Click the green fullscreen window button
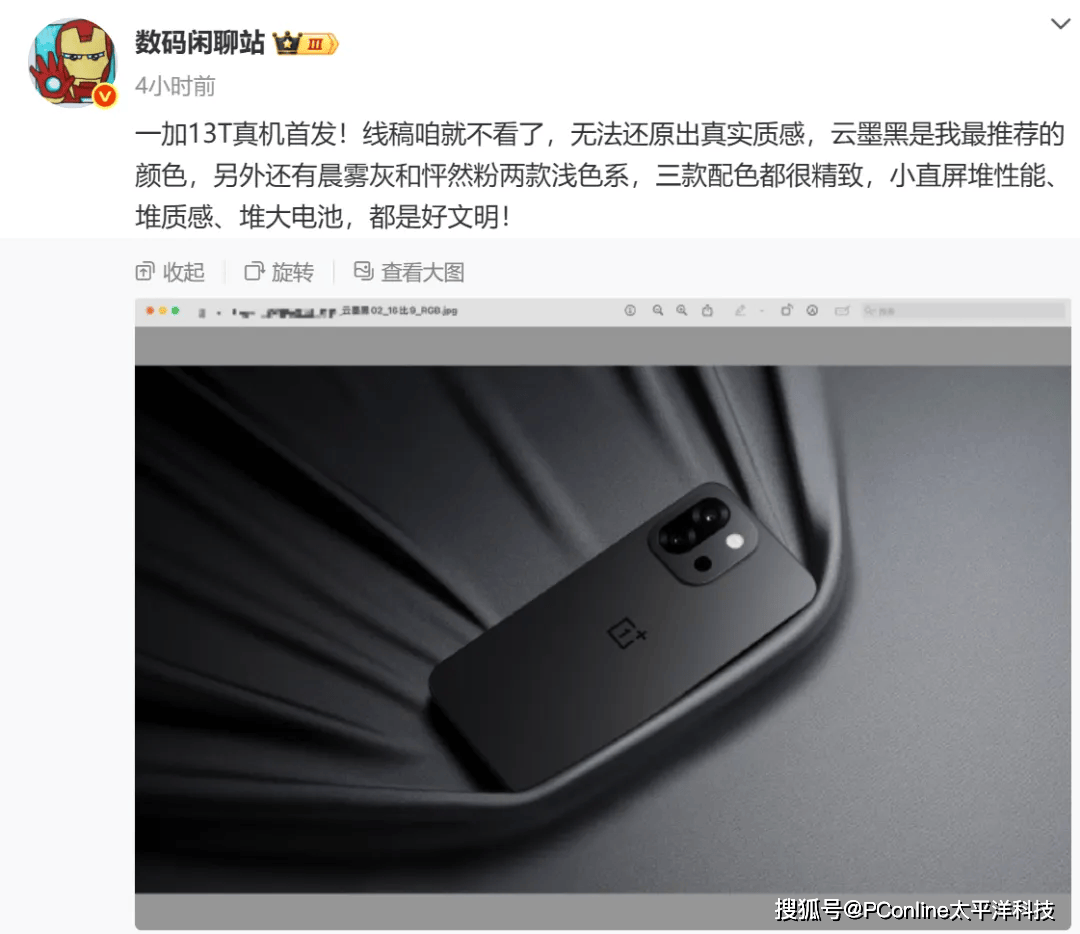Image resolution: width=1080 pixels, height=934 pixels. click(176, 311)
